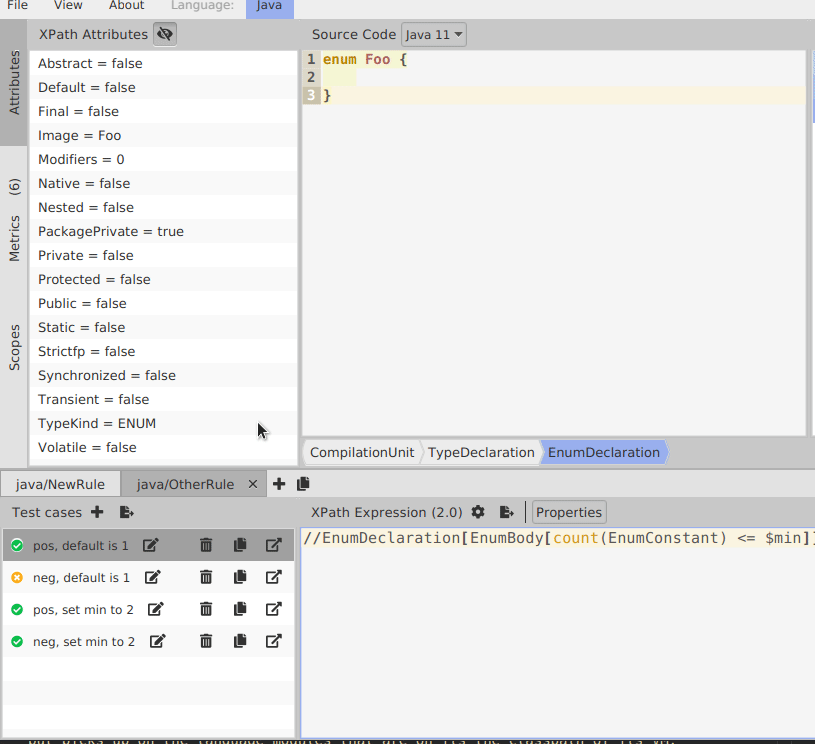Duplicate the current rule tab
This screenshot has height=744, width=815.
303,484
